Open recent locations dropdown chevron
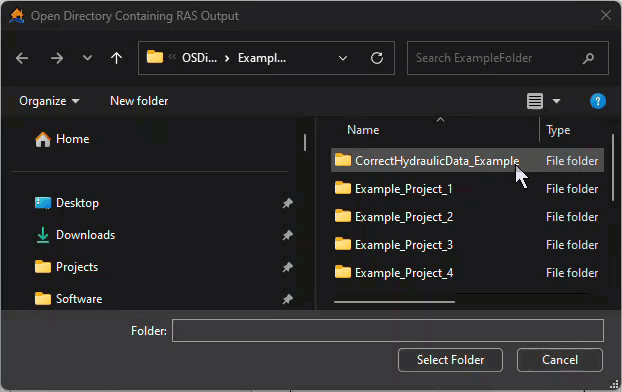The image size is (622, 392). pos(87,58)
